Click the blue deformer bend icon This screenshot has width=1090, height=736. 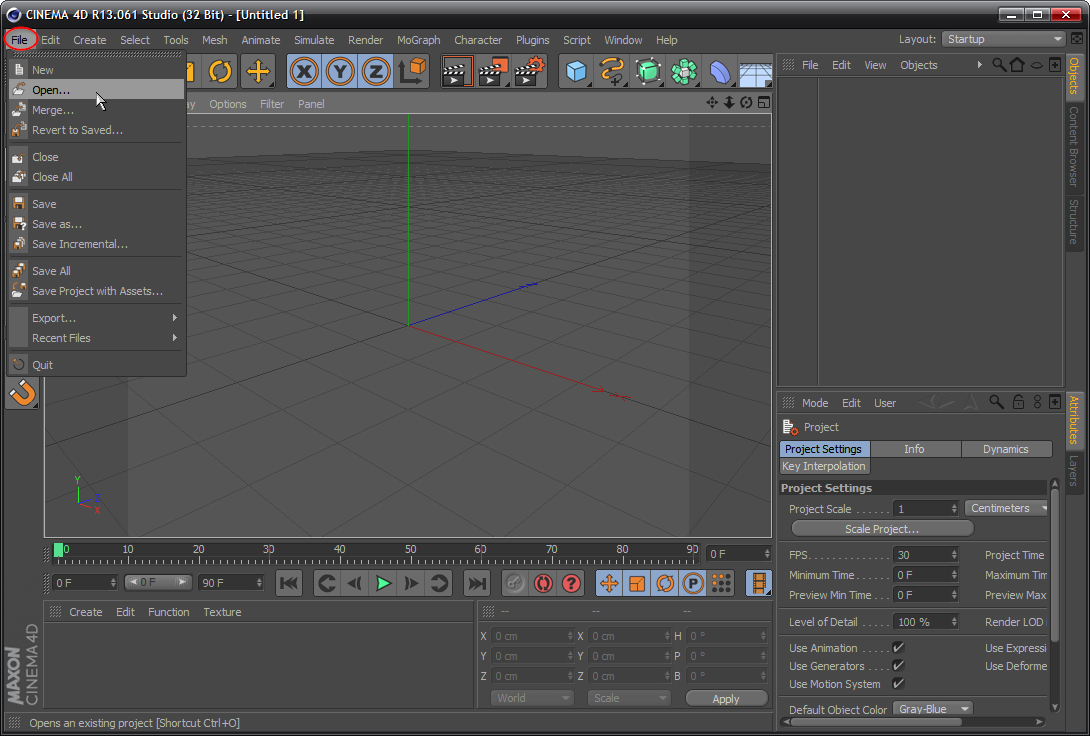point(720,72)
